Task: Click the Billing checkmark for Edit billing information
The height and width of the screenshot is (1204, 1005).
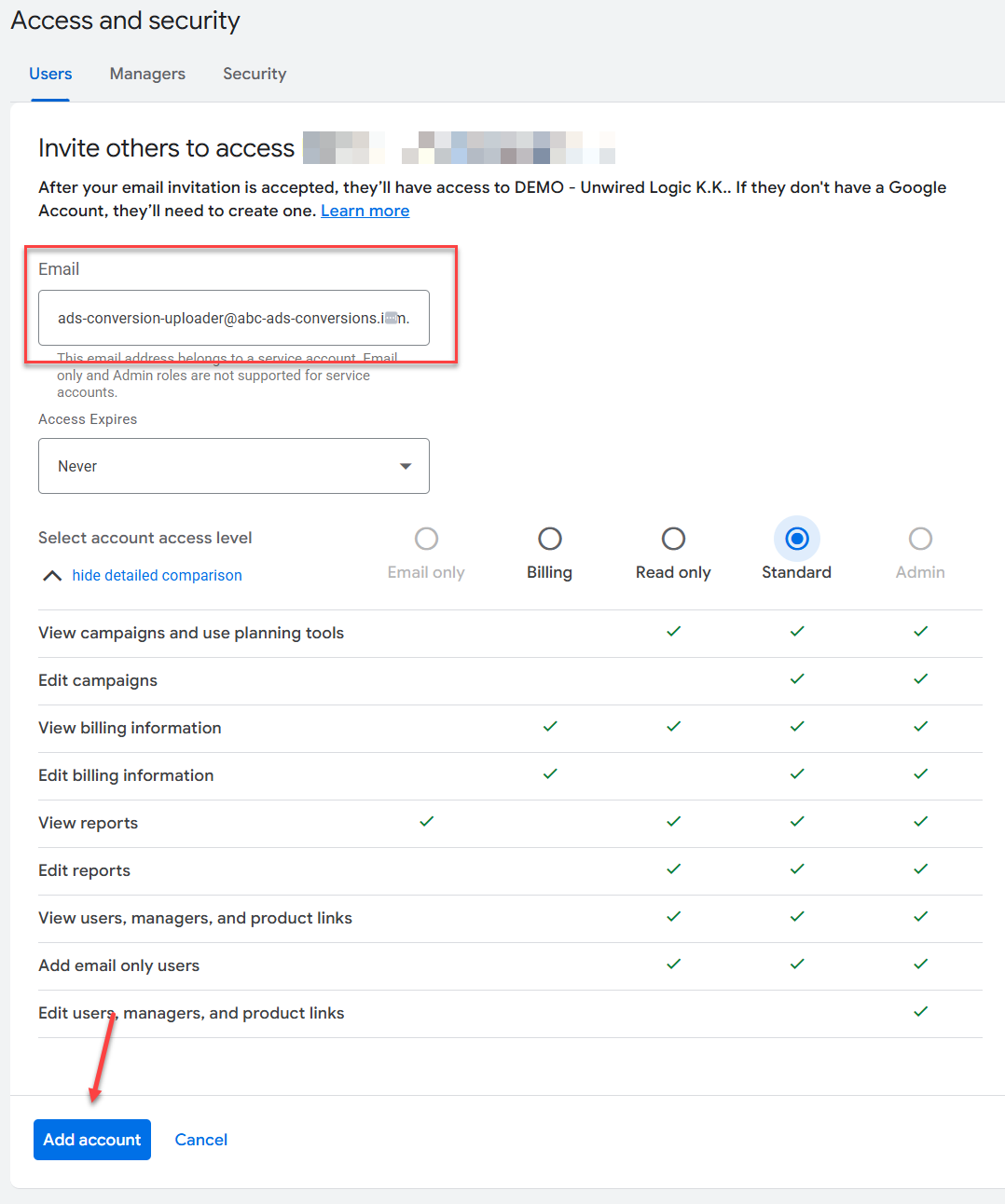Action: click(x=550, y=773)
